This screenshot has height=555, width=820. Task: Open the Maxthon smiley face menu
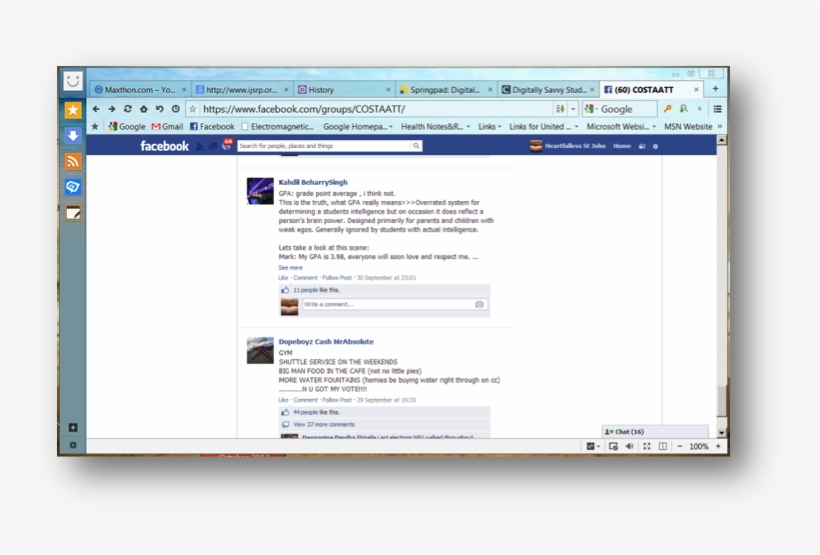coord(73,81)
